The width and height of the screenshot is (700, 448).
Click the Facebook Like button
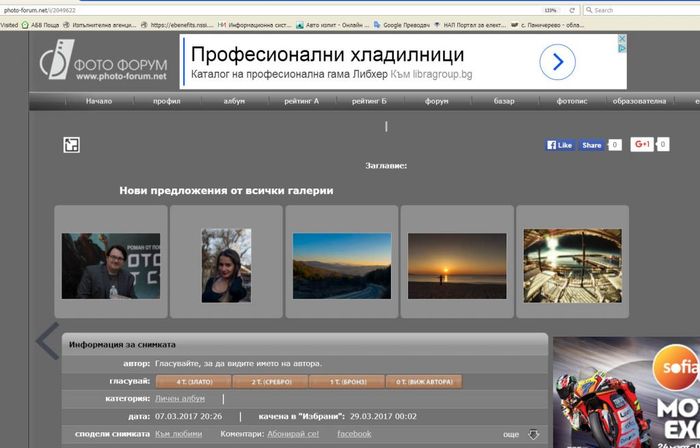coord(560,145)
